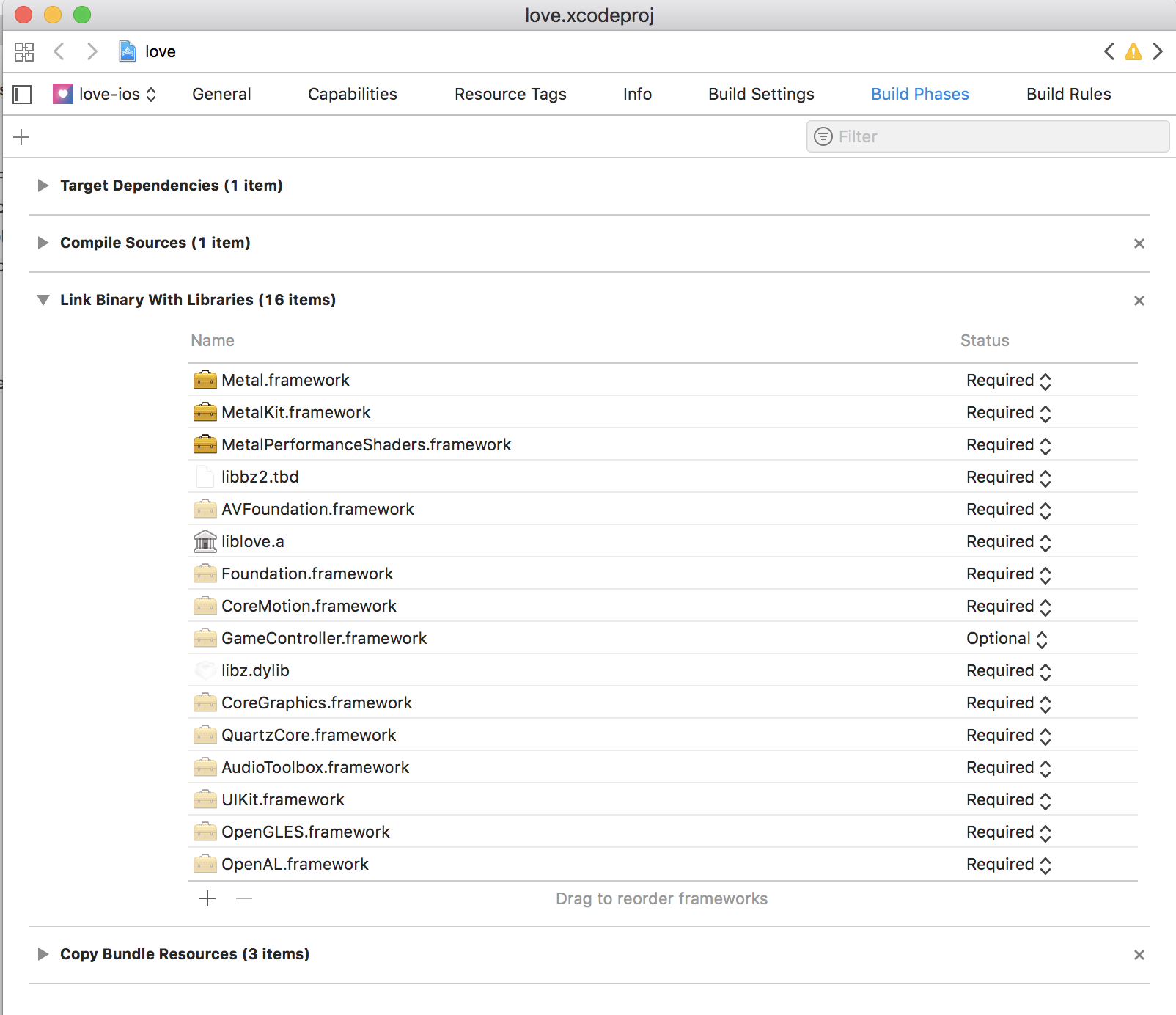This screenshot has height=1015, width=1176.
Task: Select the liblove.a library building icon
Action: point(205,541)
